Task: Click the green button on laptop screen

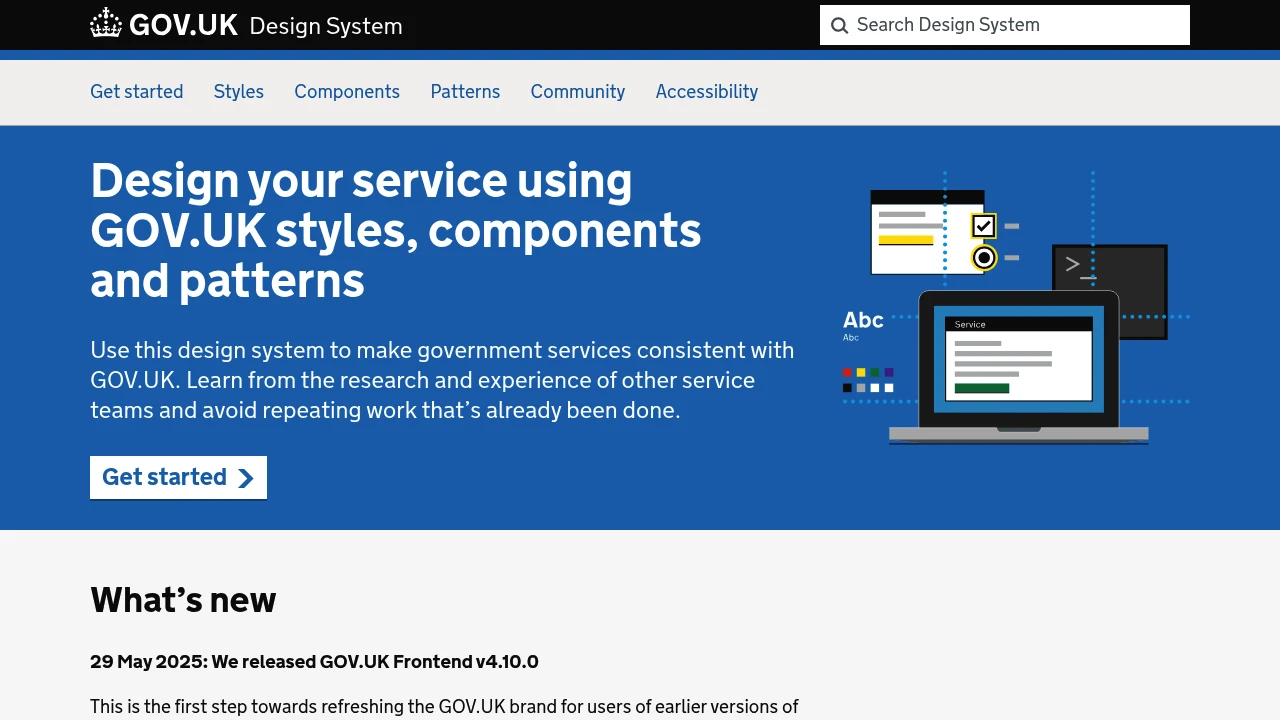Action: pyautogui.click(x=981, y=388)
